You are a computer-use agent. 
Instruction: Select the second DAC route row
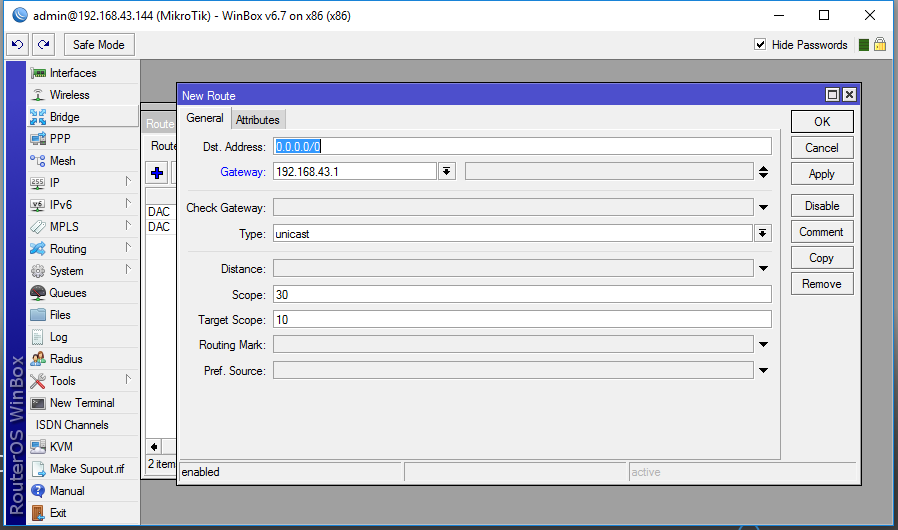coord(161,227)
